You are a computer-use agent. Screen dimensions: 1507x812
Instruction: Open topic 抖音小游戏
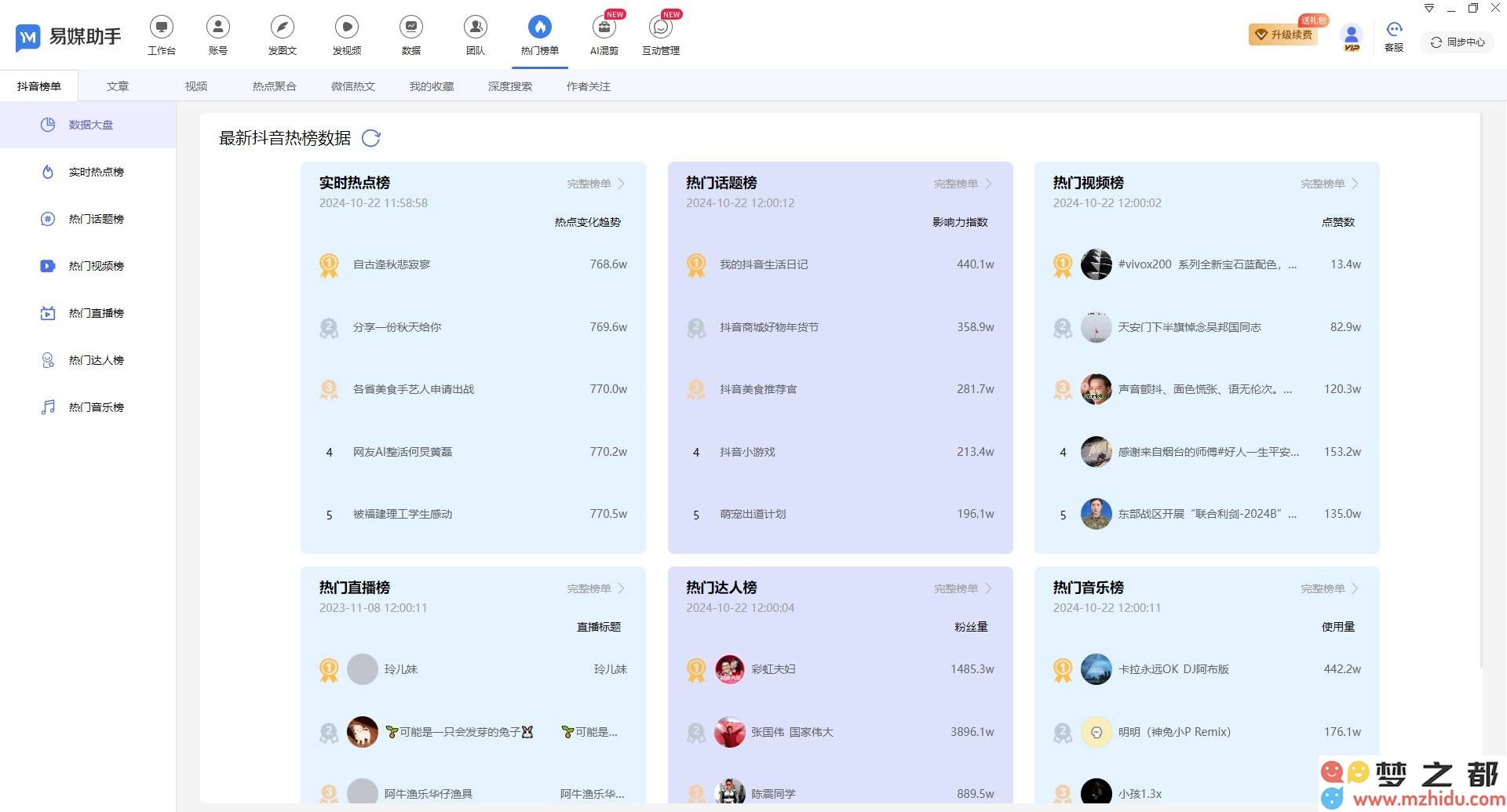[747, 452]
